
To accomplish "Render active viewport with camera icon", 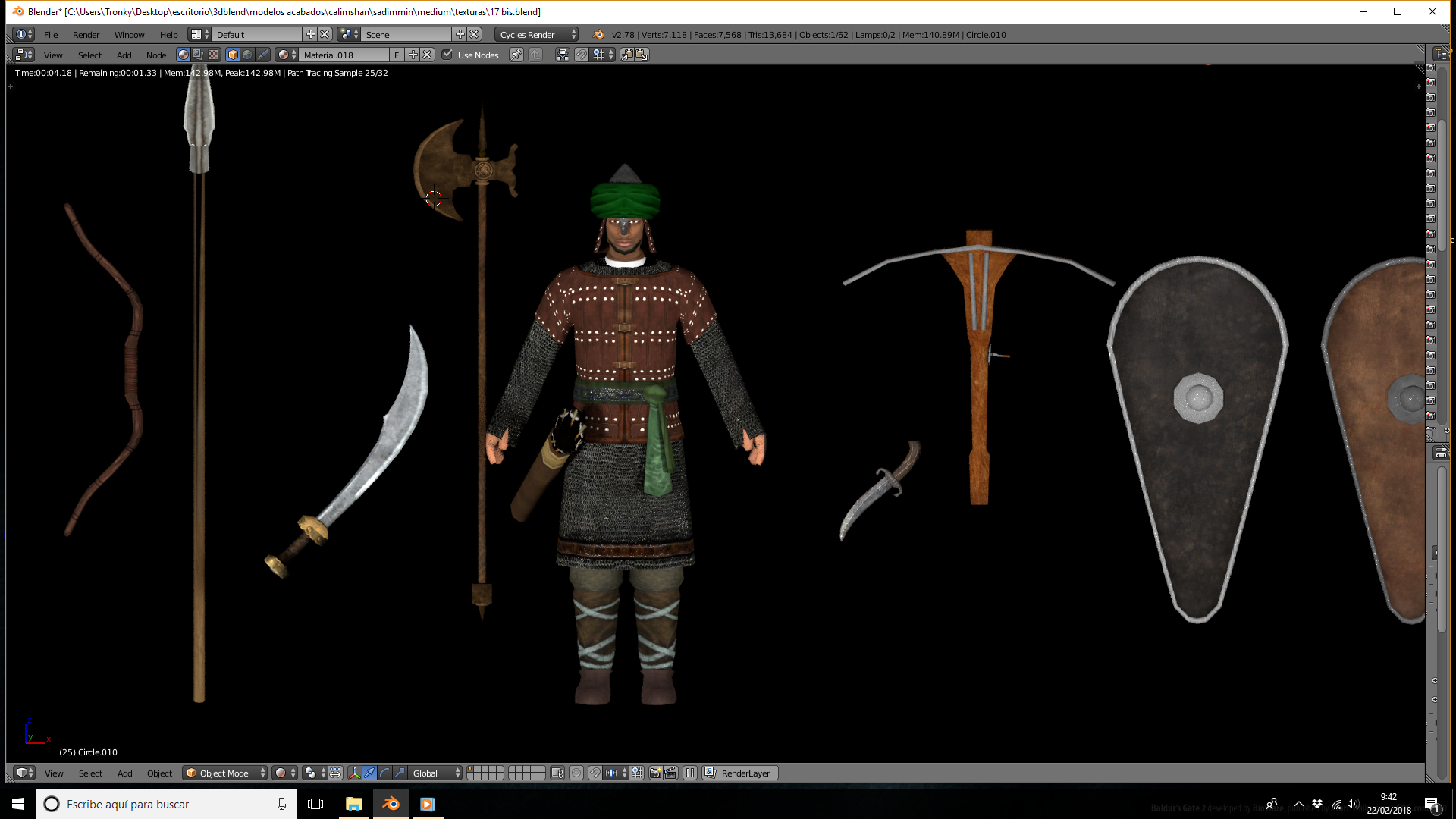I will 656,773.
